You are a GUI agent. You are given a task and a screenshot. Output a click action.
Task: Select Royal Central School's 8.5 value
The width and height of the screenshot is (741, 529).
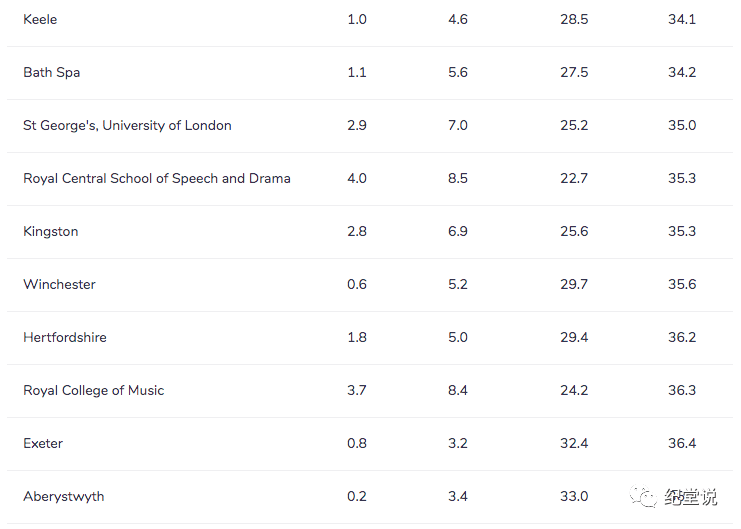coord(458,178)
